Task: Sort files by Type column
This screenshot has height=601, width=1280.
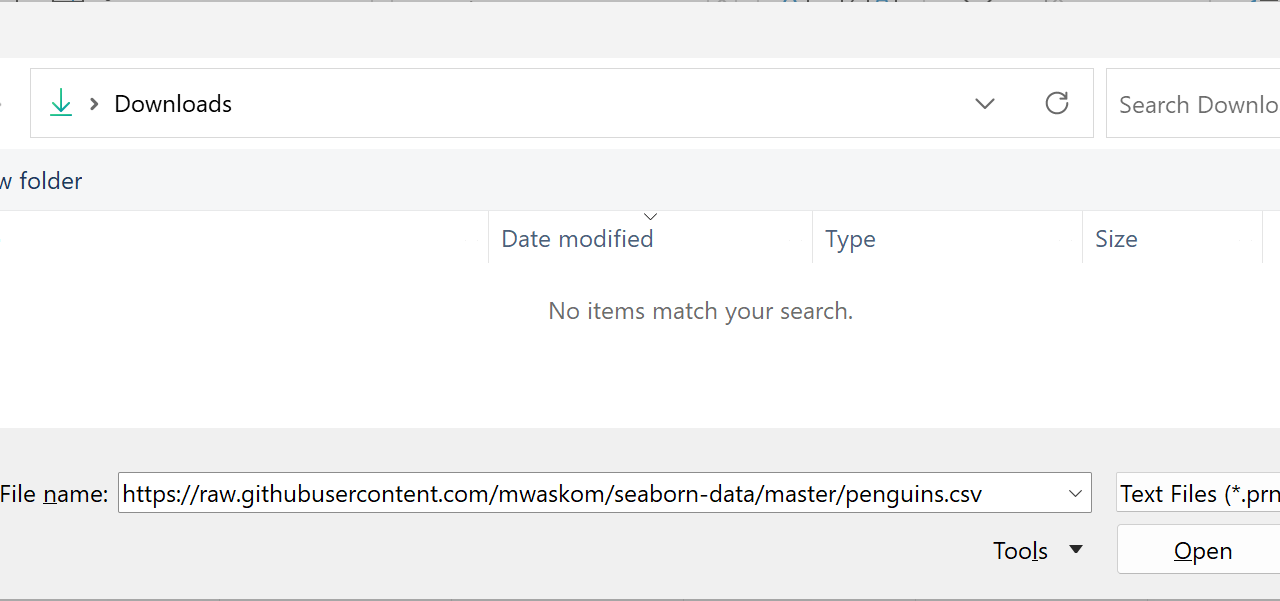Action: click(850, 239)
